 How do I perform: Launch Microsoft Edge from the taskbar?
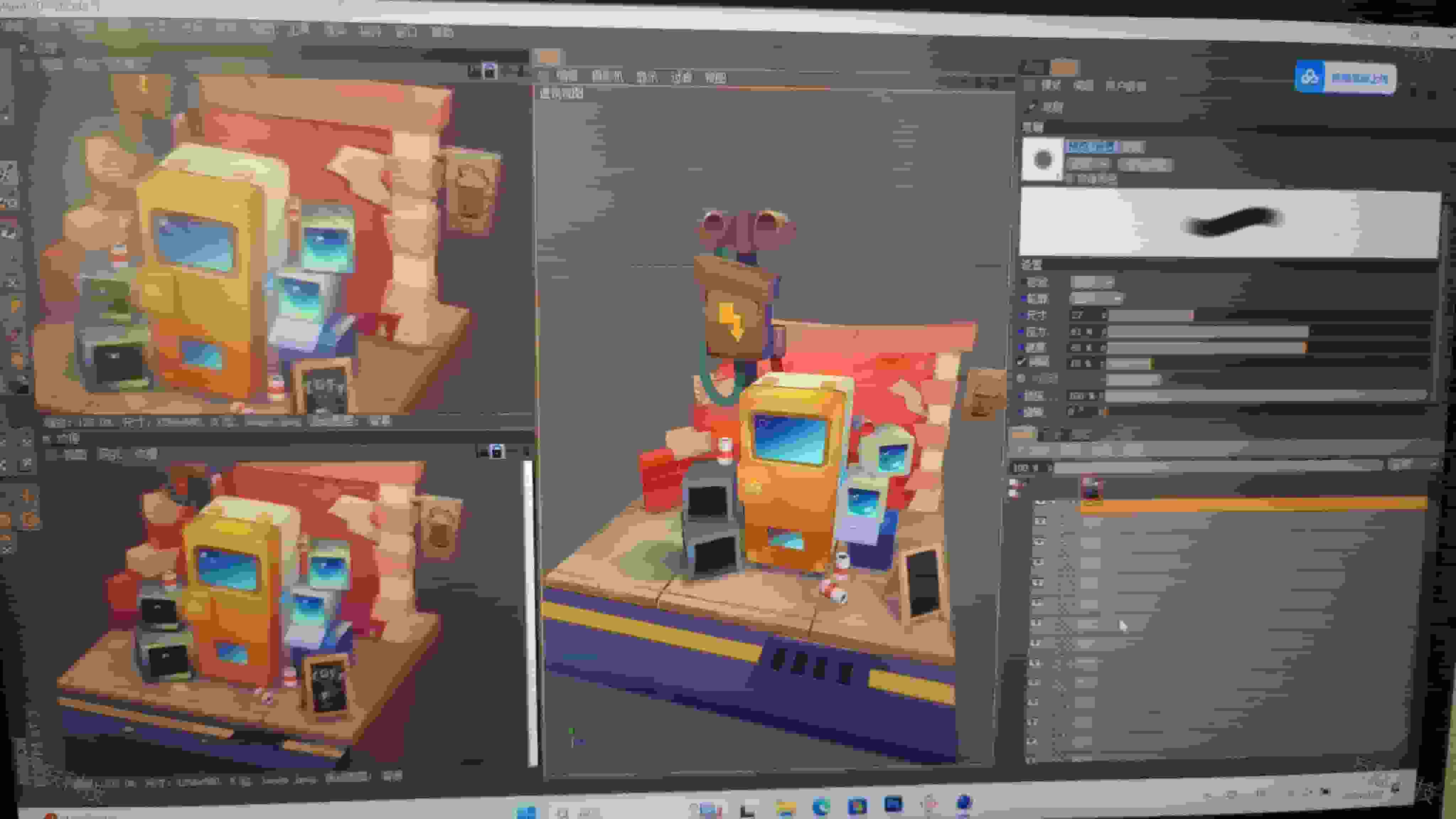(x=821, y=806)
